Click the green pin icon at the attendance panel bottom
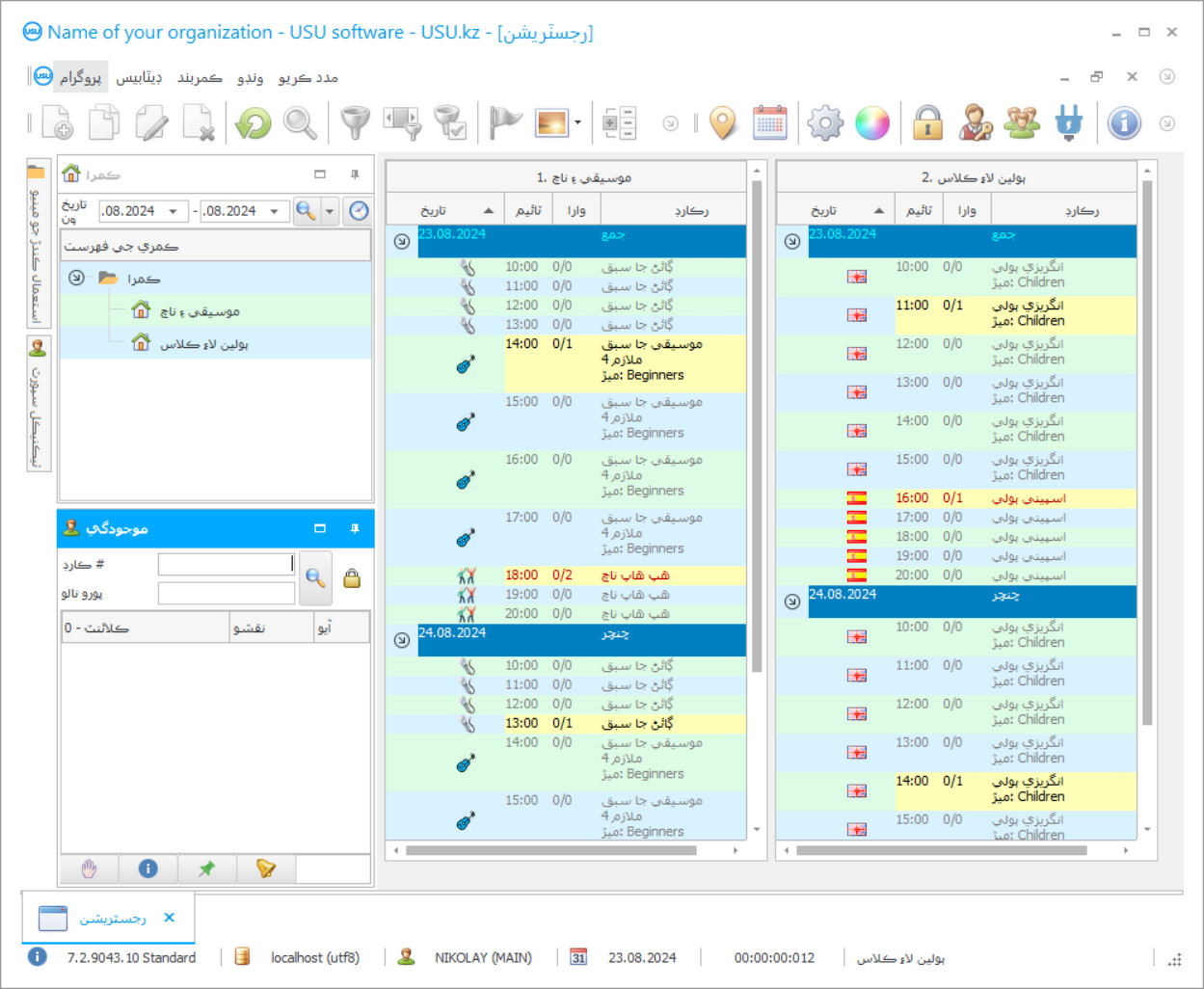 (x=206, y=869)
